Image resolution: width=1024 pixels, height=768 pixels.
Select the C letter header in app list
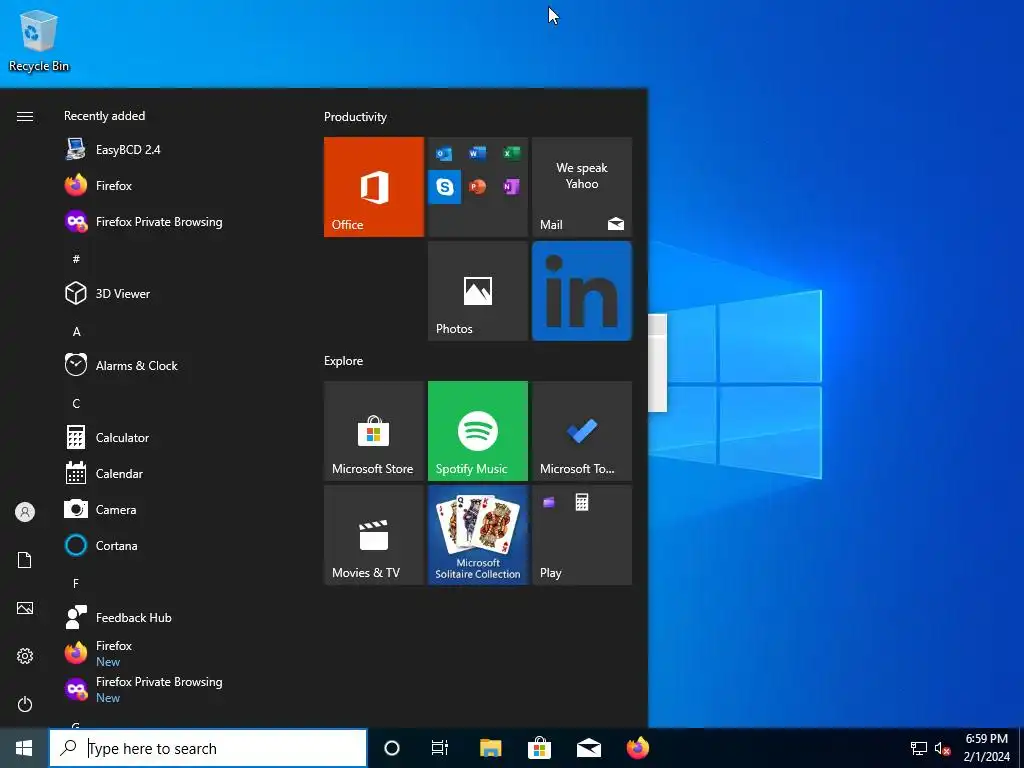(76, 404)
